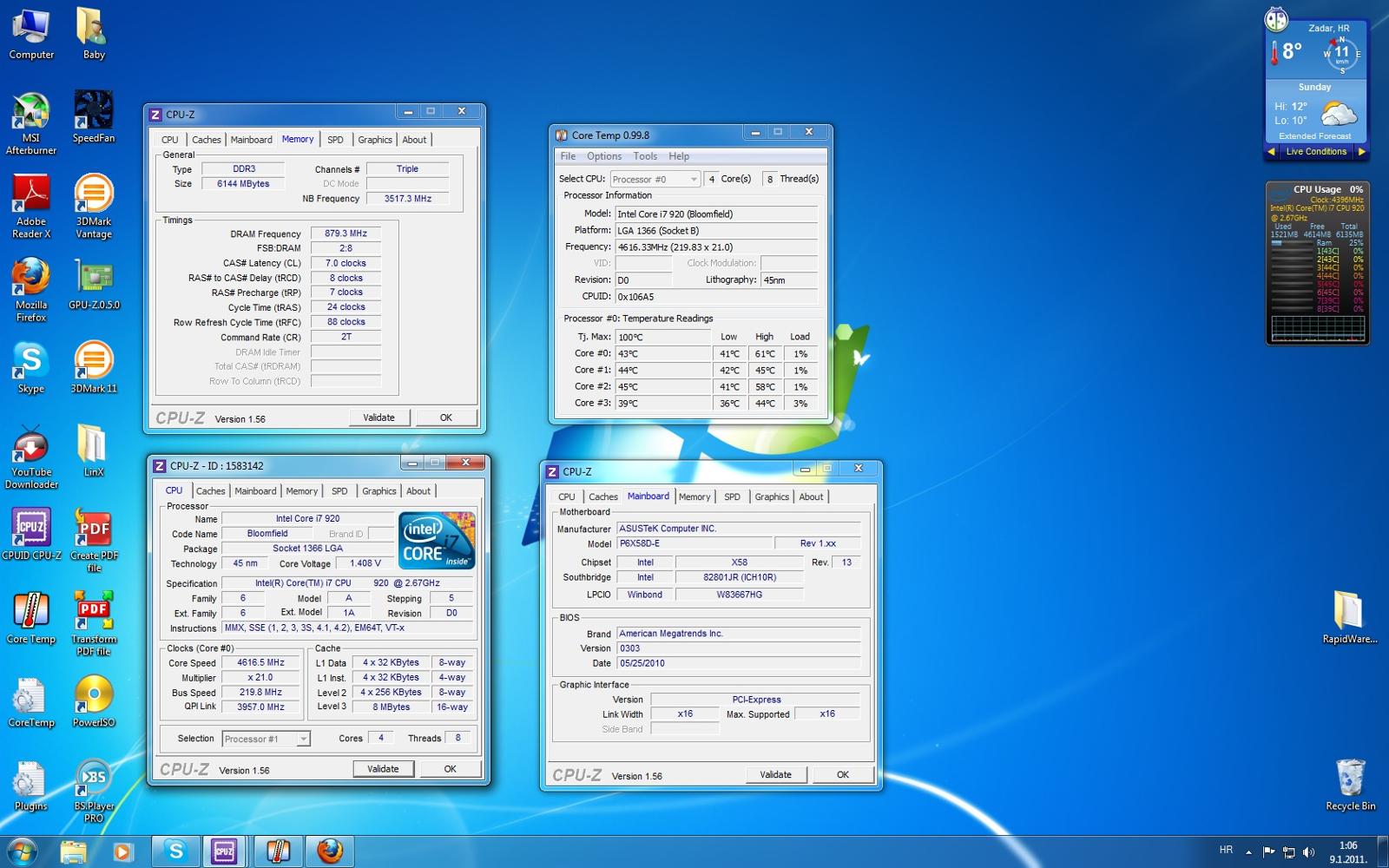
Task: Click OK in the CPU-Z Memory window
Action: coord(446,418)
